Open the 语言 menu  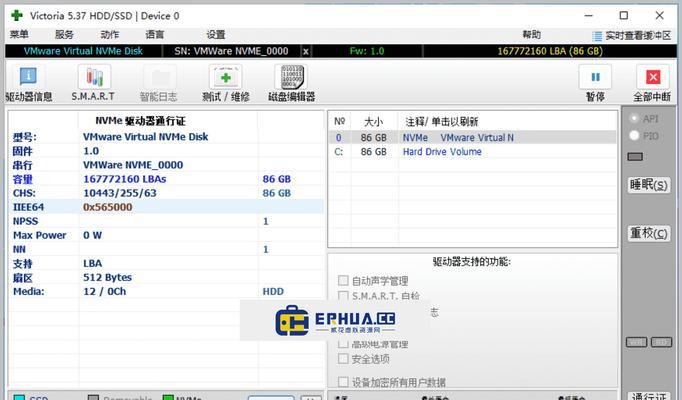[x=155, y=34]
